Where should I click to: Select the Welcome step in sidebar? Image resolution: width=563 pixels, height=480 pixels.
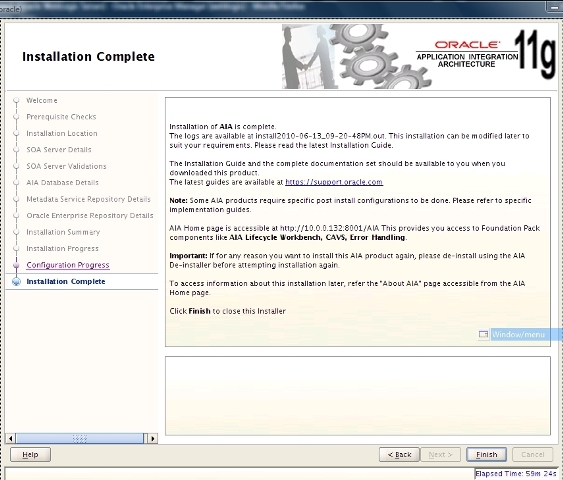click(x=42, y=101)
